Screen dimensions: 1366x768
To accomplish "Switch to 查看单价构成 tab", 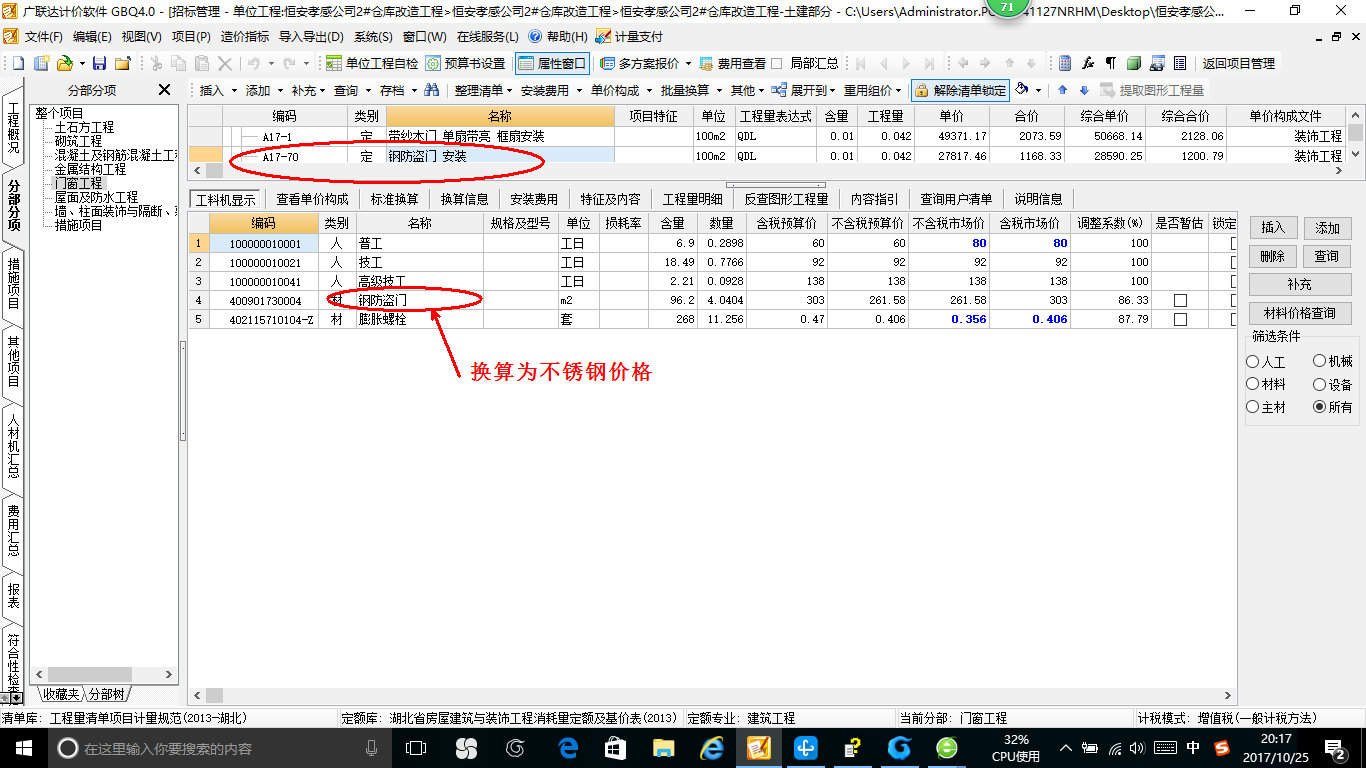I will point(312,199).
